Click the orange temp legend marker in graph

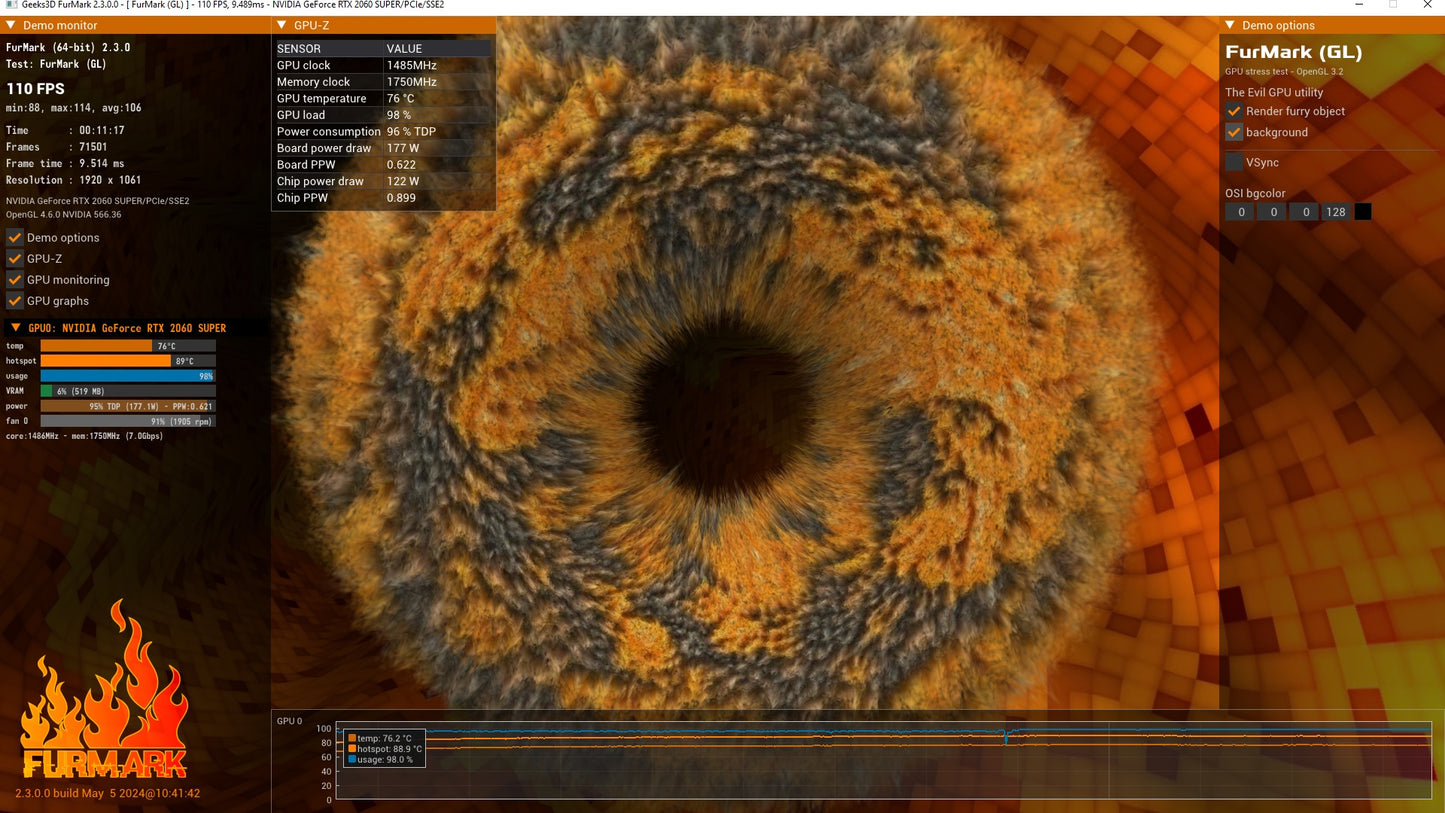point(352,738)
